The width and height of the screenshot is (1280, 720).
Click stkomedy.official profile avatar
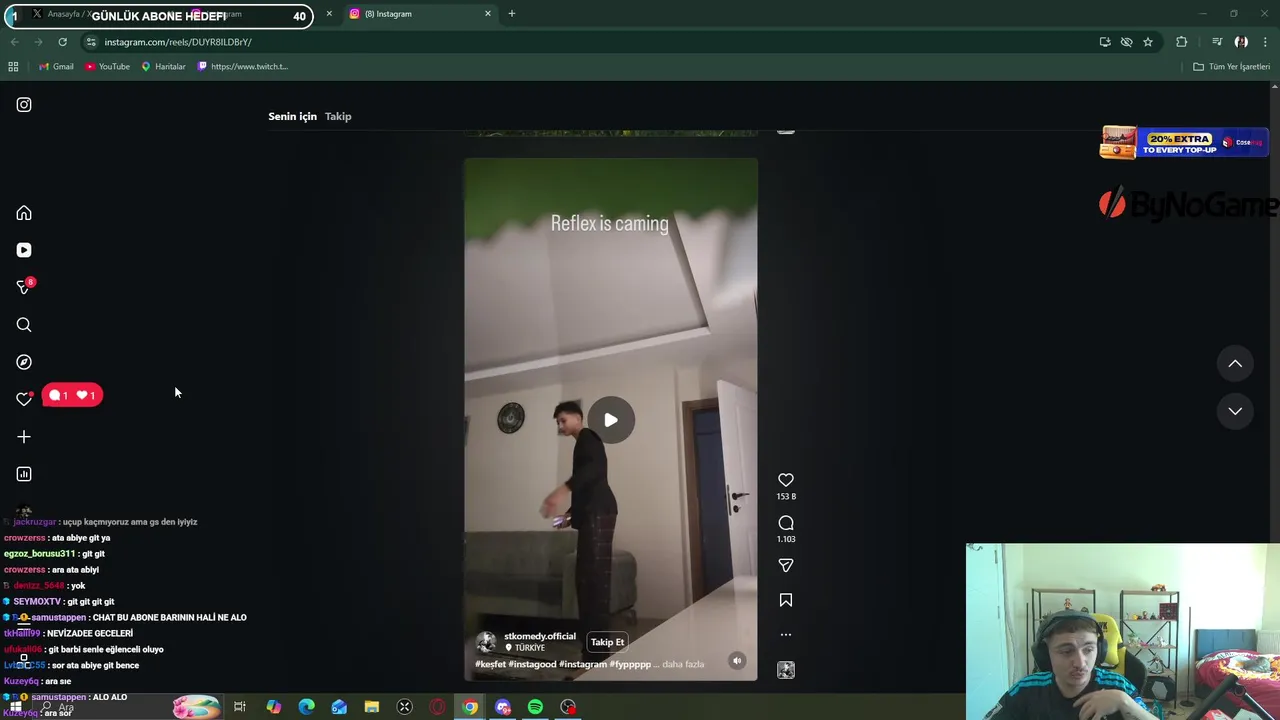486,642
